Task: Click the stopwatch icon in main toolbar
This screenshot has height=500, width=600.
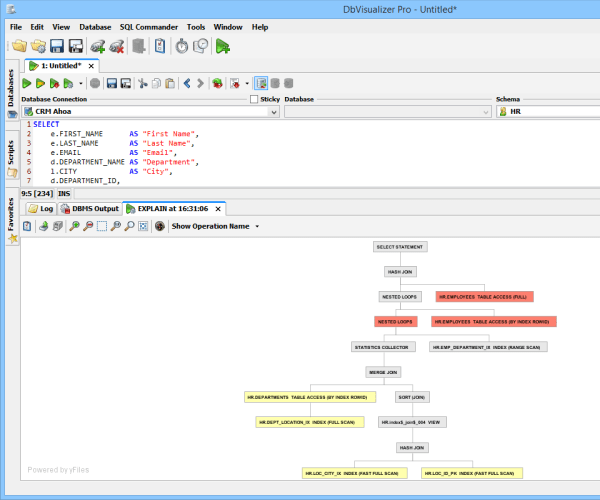Action: (x=181, y=45)
